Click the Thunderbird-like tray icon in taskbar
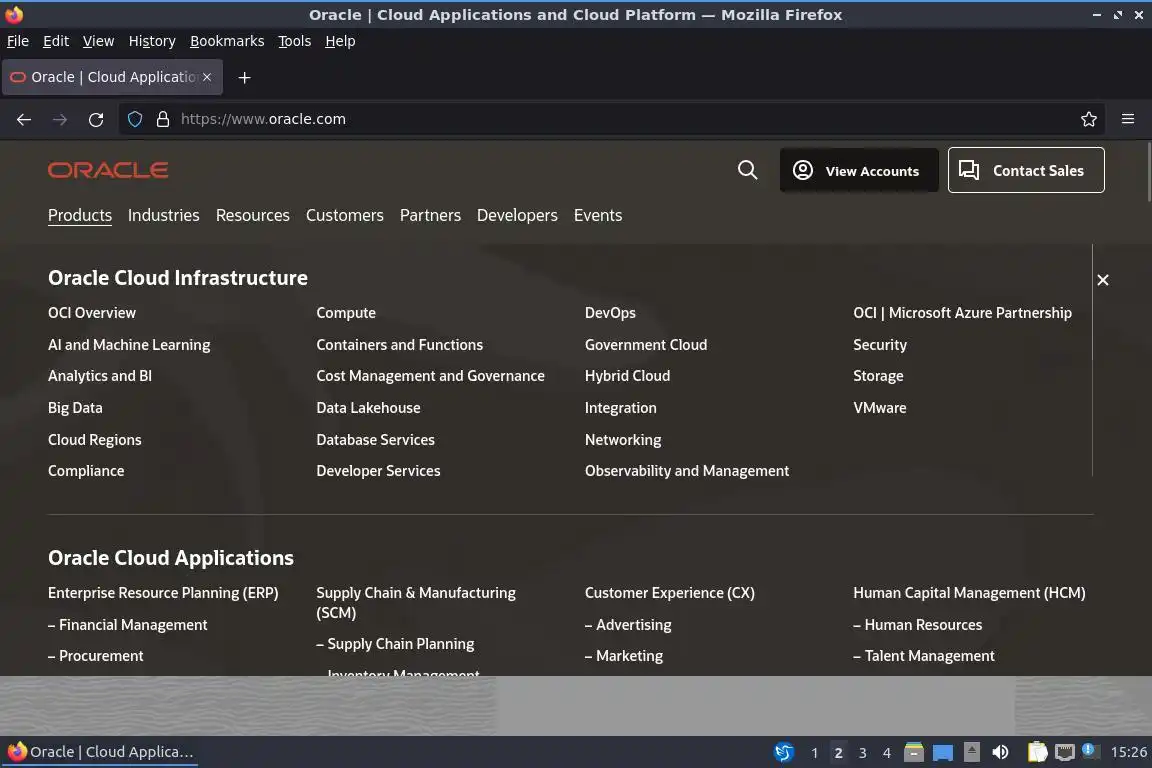The image size is (1152, 768). 784,752
